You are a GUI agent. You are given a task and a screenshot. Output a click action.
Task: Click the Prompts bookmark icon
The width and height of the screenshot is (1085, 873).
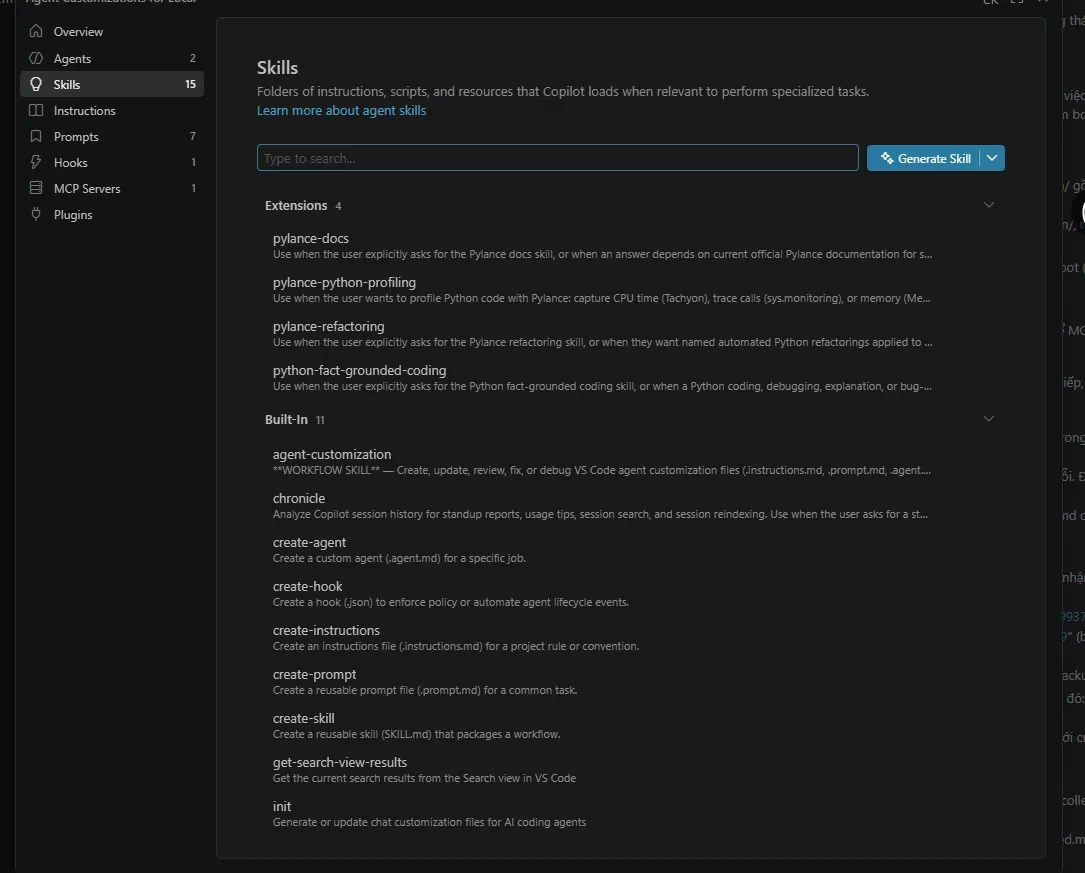click(36, 136)
